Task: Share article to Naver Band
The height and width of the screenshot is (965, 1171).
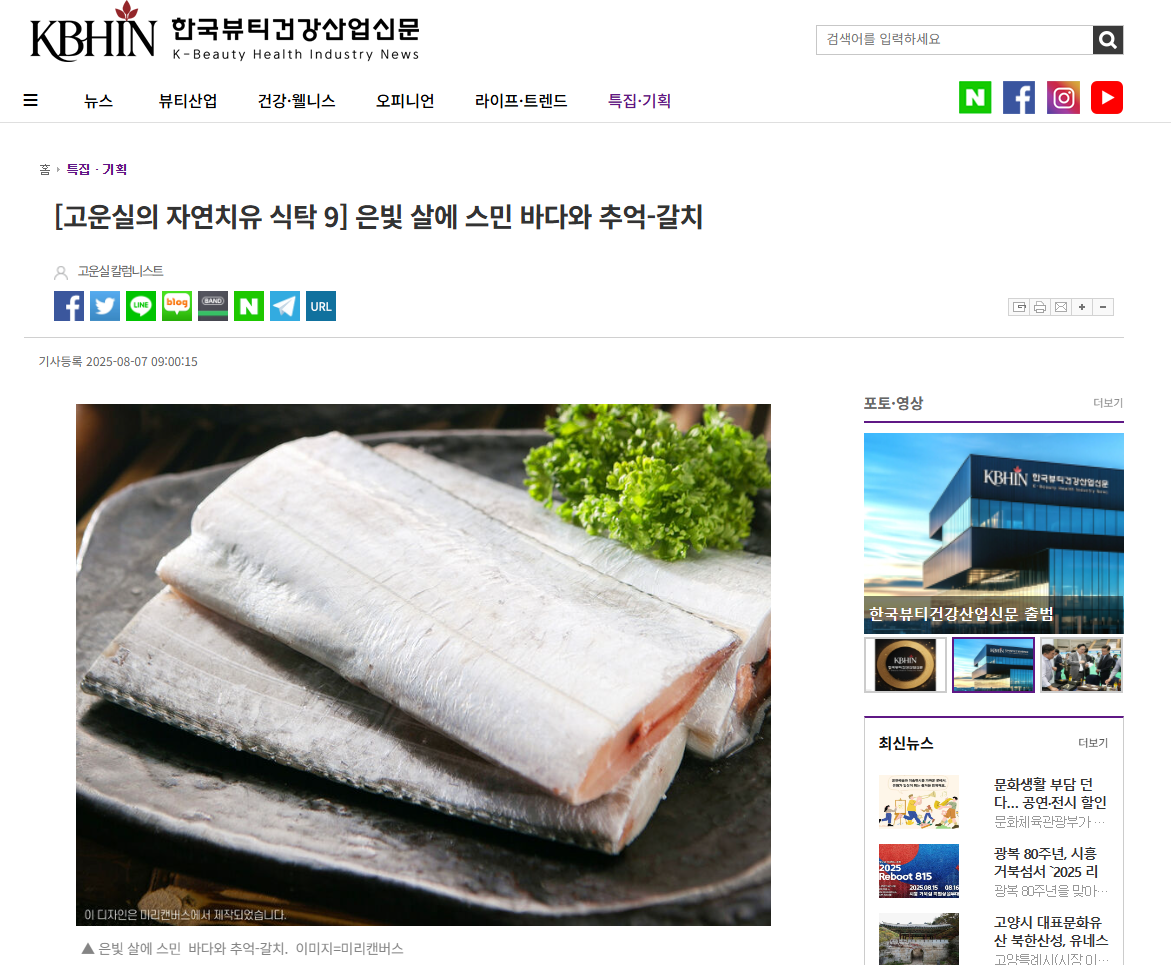Action: pos(213,306)
